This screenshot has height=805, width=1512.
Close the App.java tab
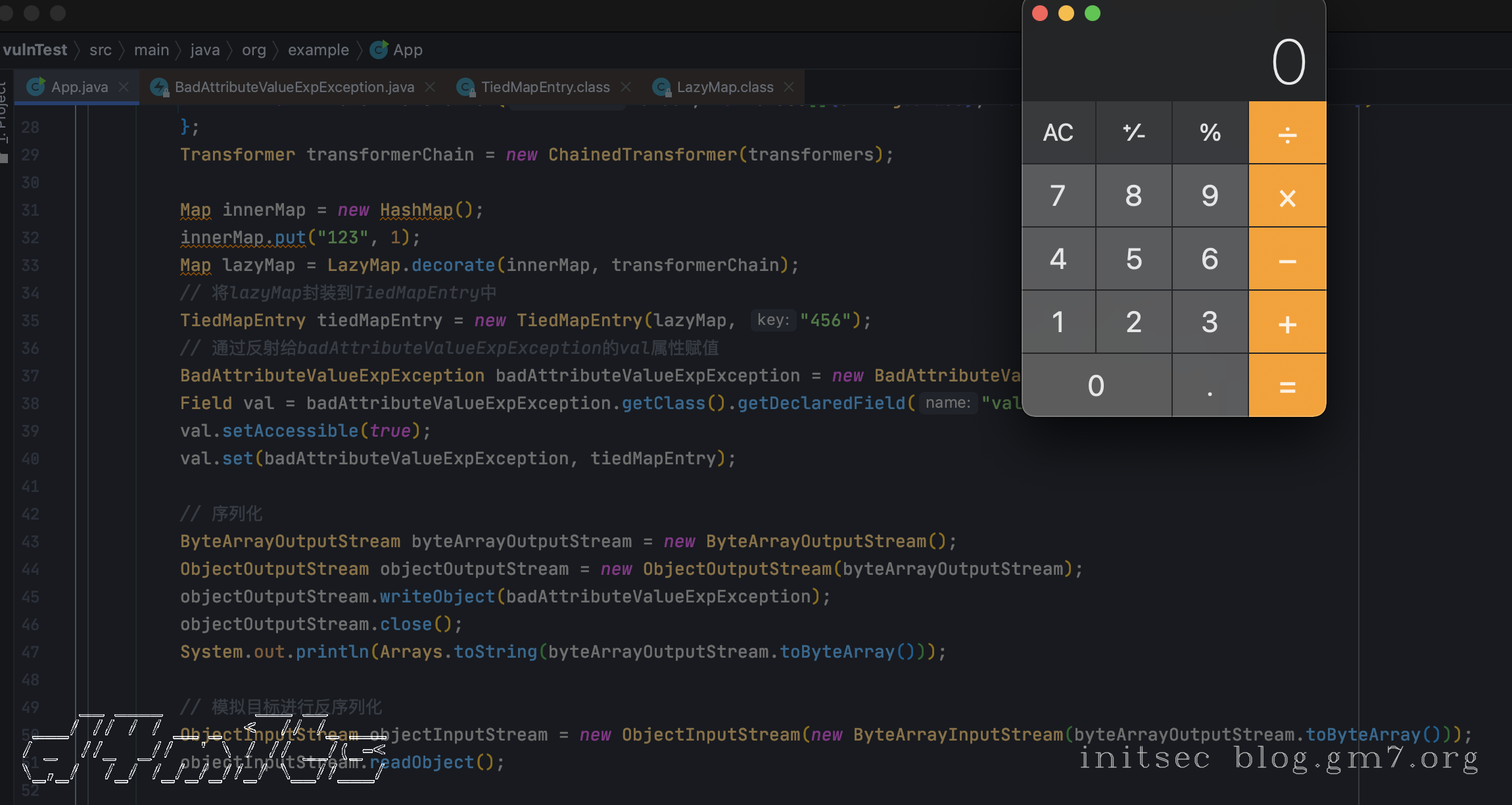[124, 87]
